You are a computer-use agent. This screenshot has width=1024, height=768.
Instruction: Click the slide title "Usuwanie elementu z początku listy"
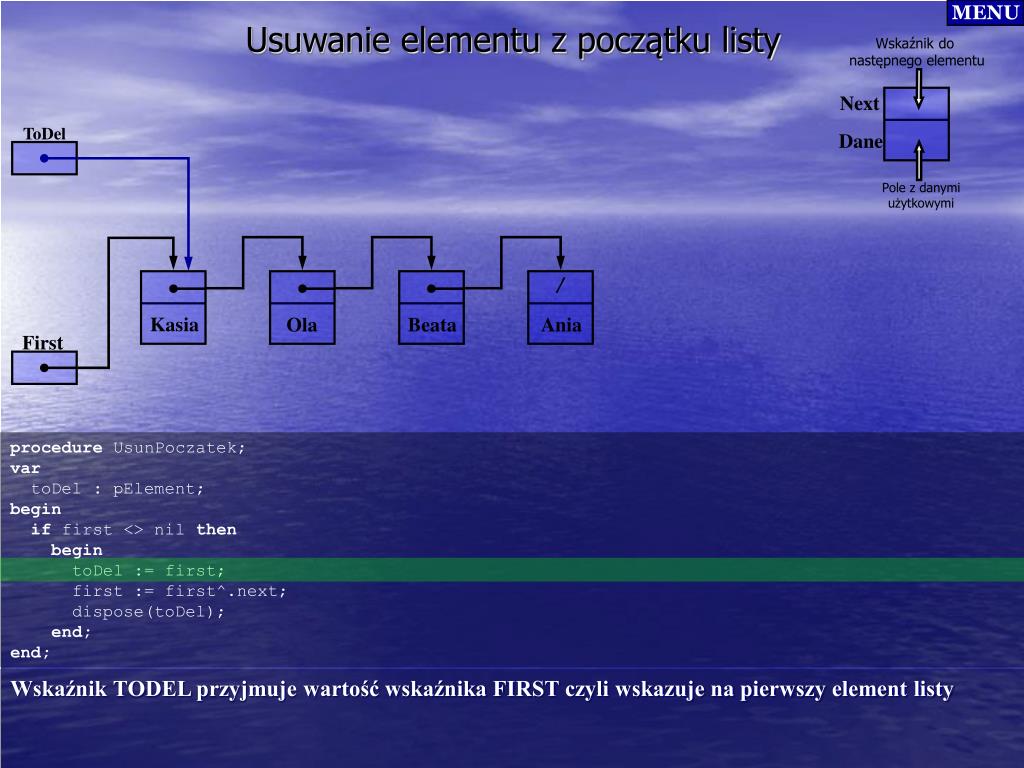[x=513, y=41]
